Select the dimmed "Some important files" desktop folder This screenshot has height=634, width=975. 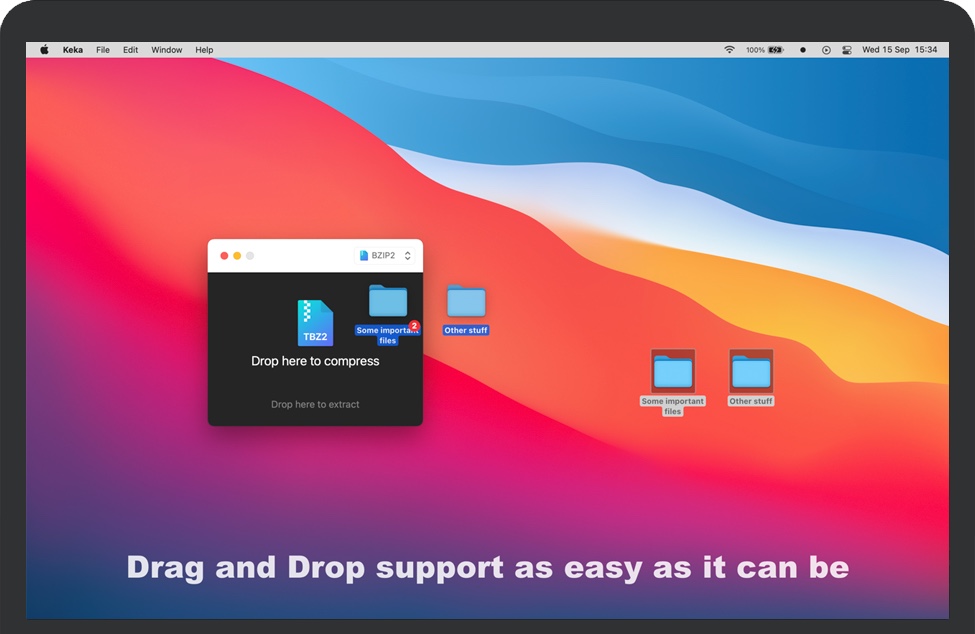pyautogui.click(x=673, y=372)
